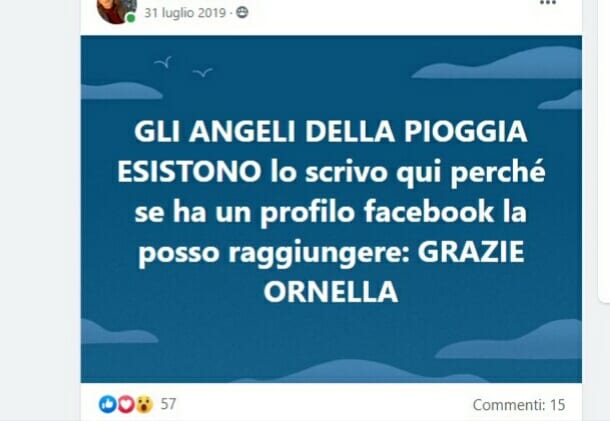Click the GLI ANGELI DELLA PIOGGIA headline text
This screenshot has height=421, width=610.
tap(331, 132)
